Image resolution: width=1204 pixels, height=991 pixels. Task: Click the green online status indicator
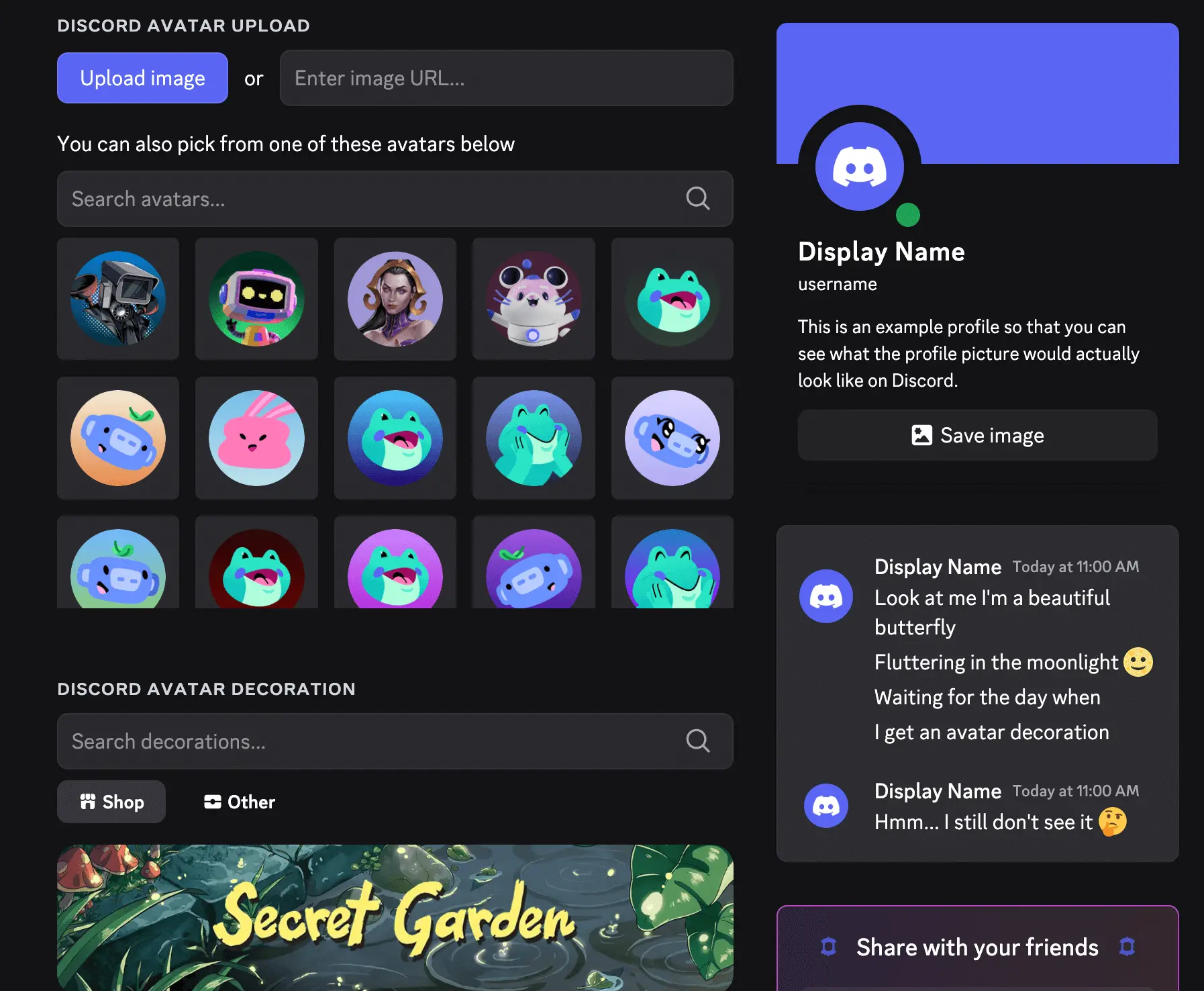(x=907, y=215)
